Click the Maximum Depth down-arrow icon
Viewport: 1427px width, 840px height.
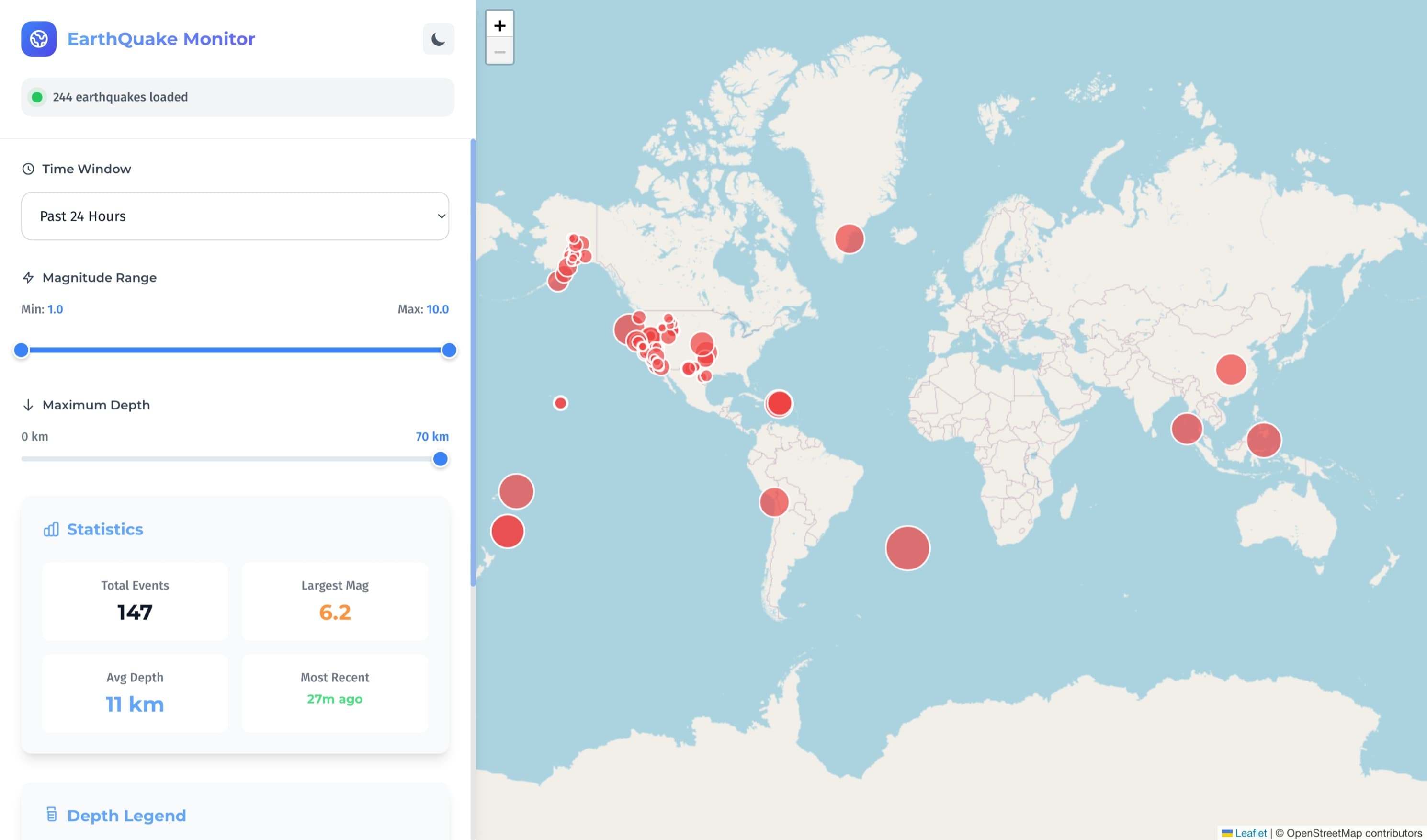click(x=28, y=404)
